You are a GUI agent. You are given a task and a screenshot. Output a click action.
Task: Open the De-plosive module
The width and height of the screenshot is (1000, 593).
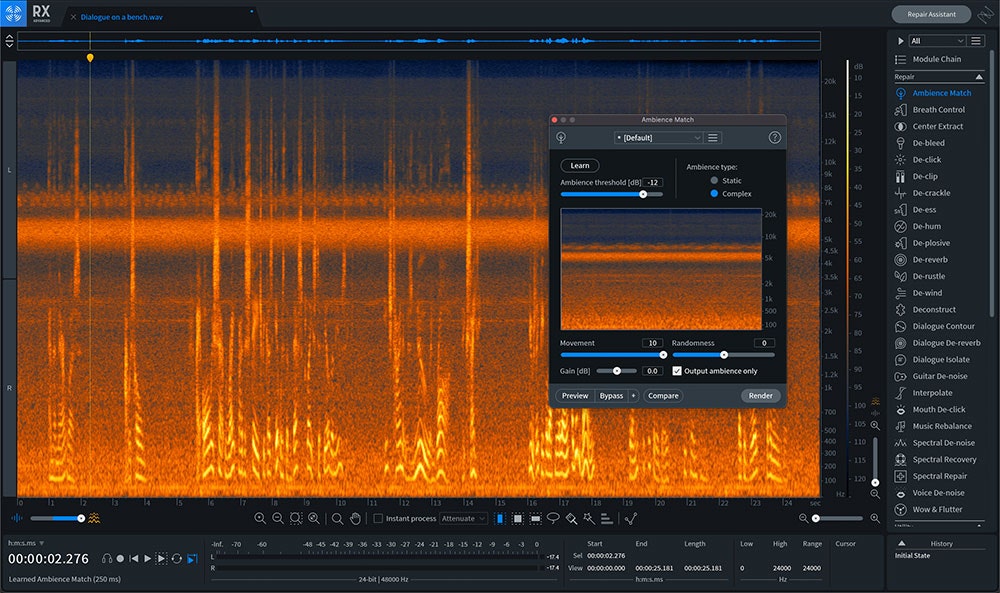coord(930,243)
